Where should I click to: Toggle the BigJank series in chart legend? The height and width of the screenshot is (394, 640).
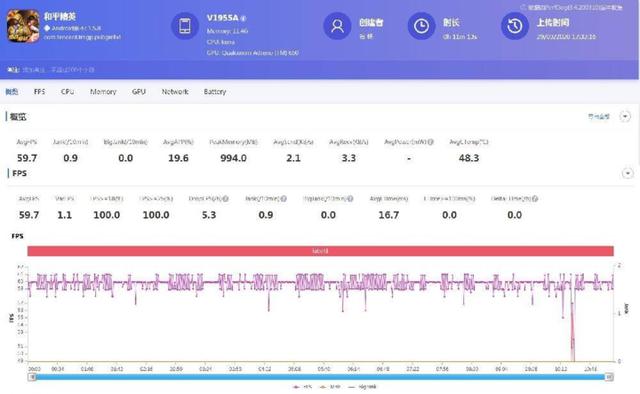tap(362, 386)
